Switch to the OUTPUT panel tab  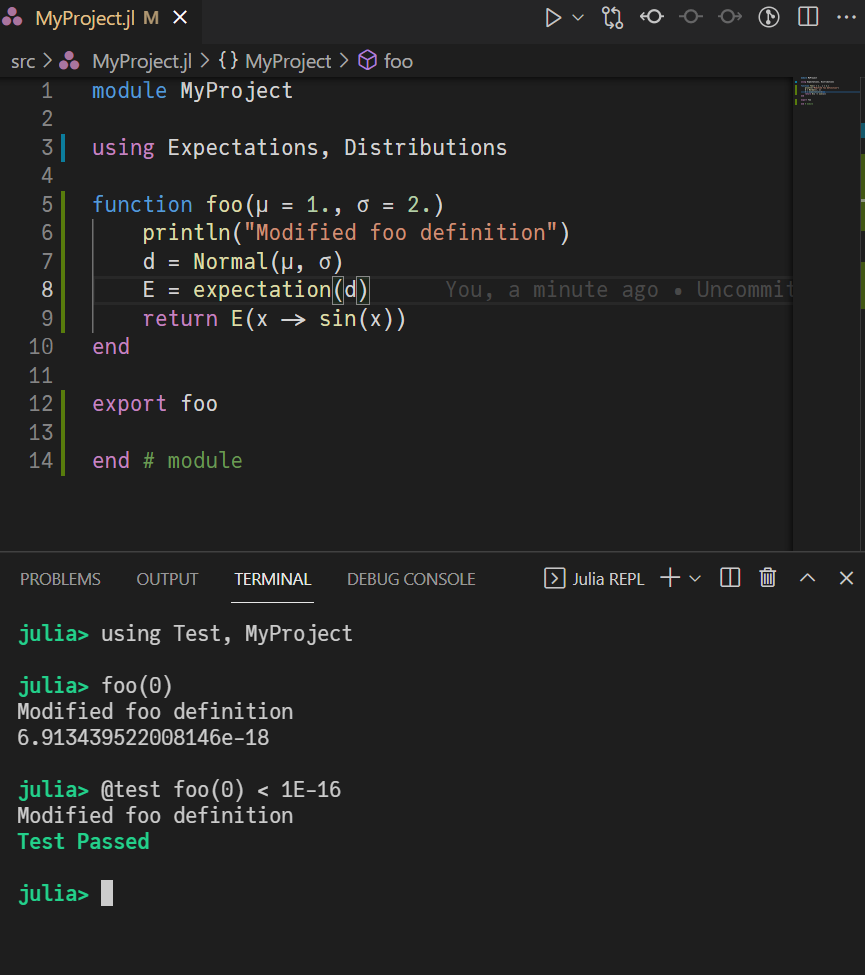point(167,579)
